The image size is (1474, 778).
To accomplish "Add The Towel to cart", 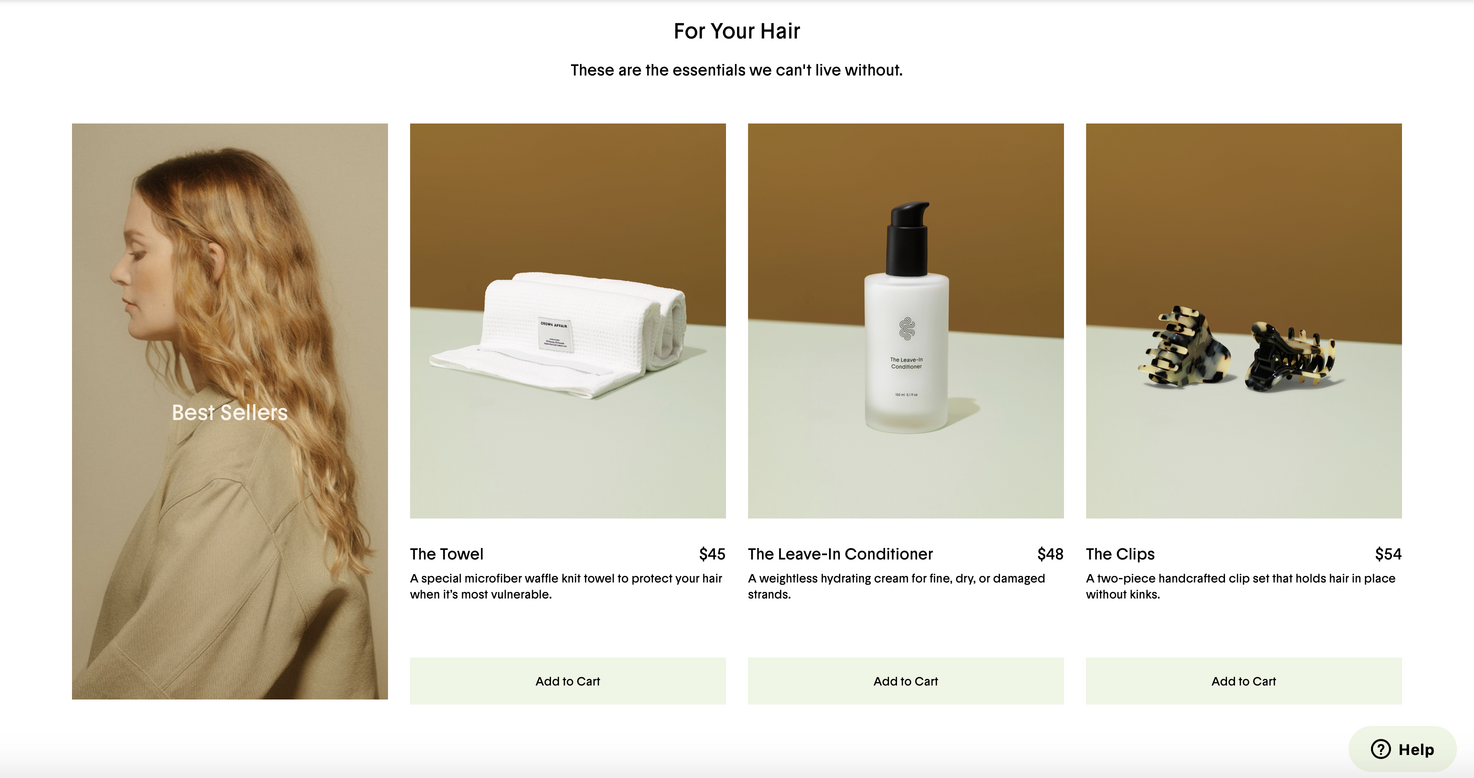I will click(568, 681).
